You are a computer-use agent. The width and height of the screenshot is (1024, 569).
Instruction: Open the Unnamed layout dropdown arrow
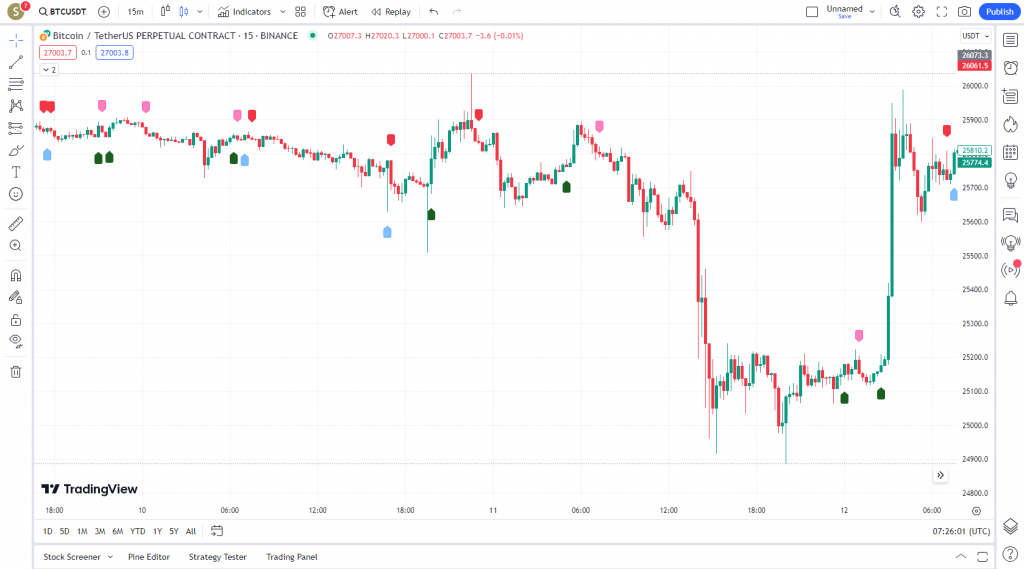(x=872, y=12)
